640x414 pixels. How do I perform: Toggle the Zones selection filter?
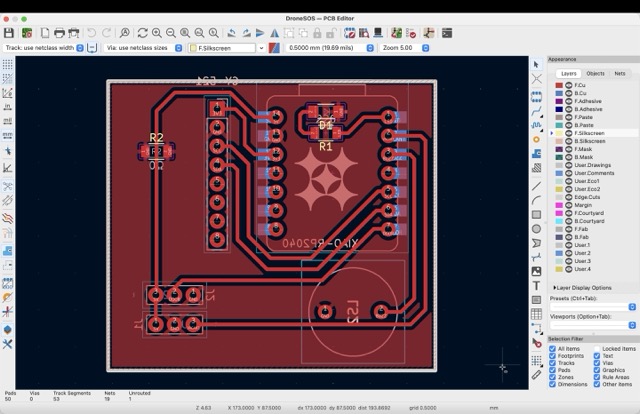[552, 377]
